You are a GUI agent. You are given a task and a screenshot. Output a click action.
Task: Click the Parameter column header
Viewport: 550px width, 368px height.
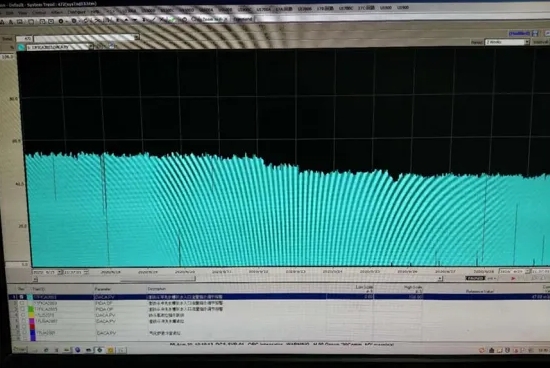coord(103,289)
